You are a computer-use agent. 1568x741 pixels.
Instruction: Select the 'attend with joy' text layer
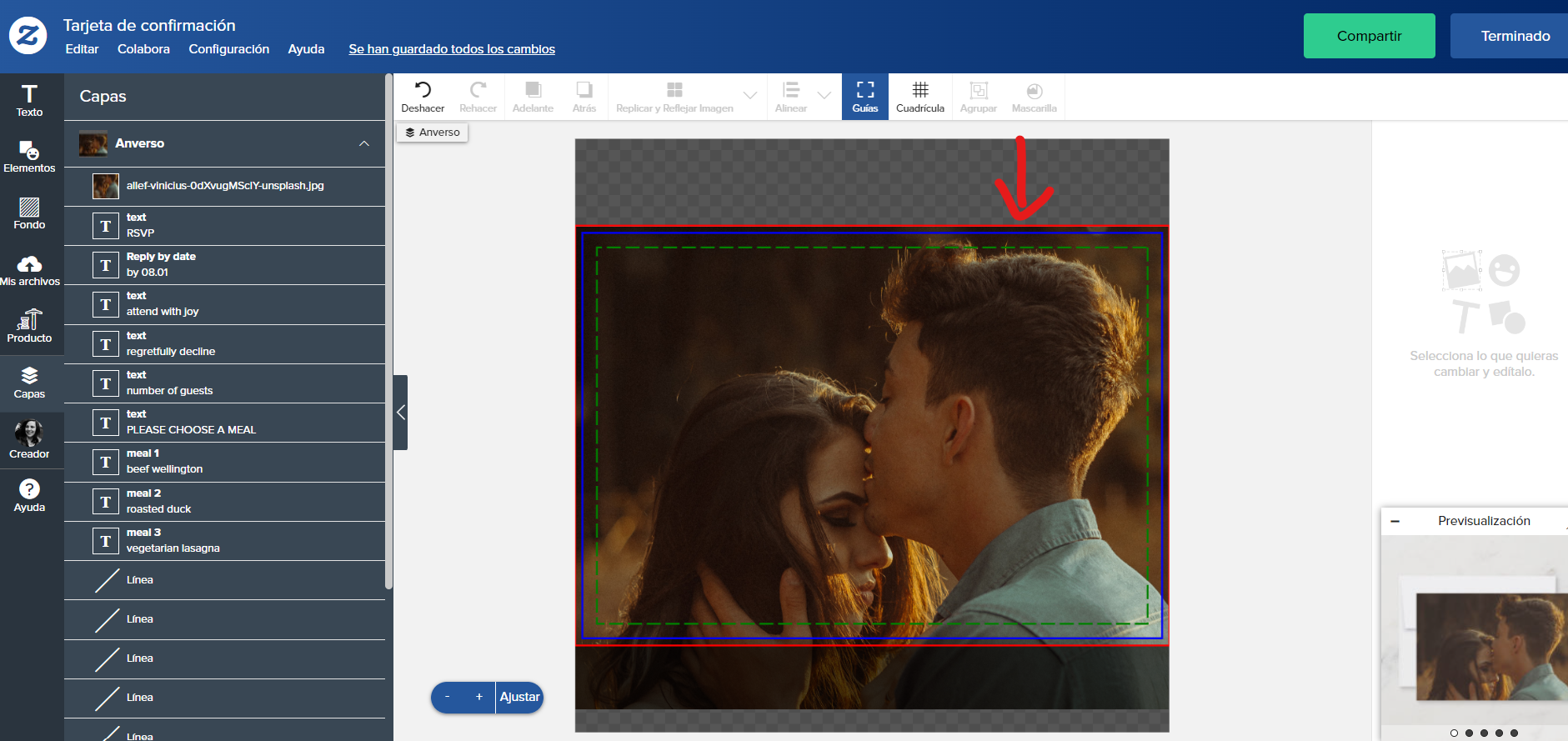(x=224, y=304)
